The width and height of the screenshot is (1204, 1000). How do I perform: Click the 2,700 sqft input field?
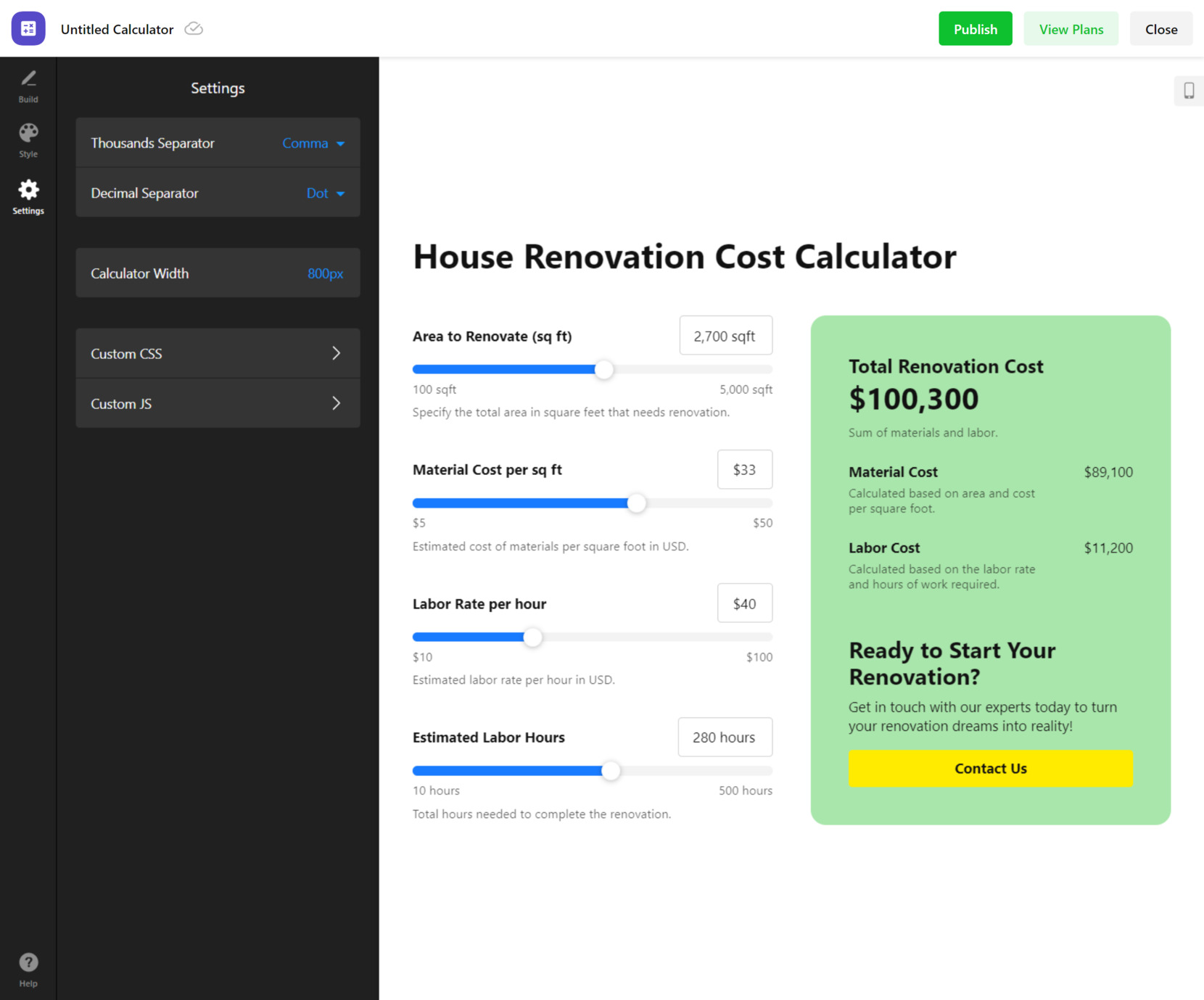click(x=725, y=335)
